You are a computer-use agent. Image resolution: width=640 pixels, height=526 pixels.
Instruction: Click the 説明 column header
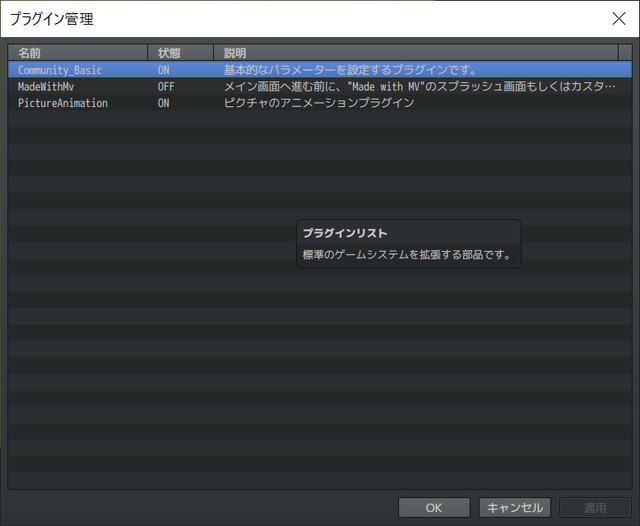pyautogui.click(x=416, y=53)
